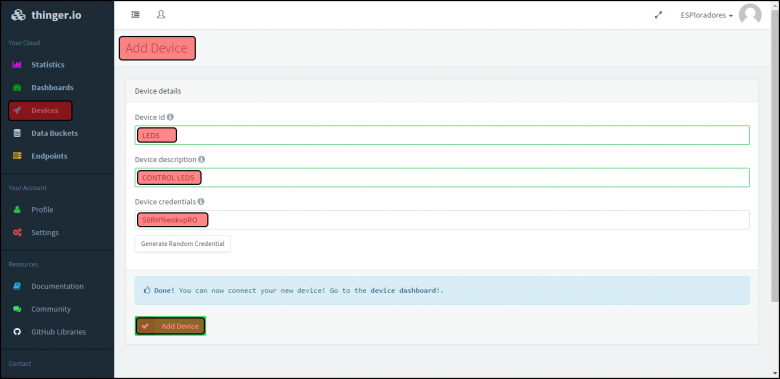
Task: Click the GitHub Libraries octocat icon
Action: (x=17, y=332)
